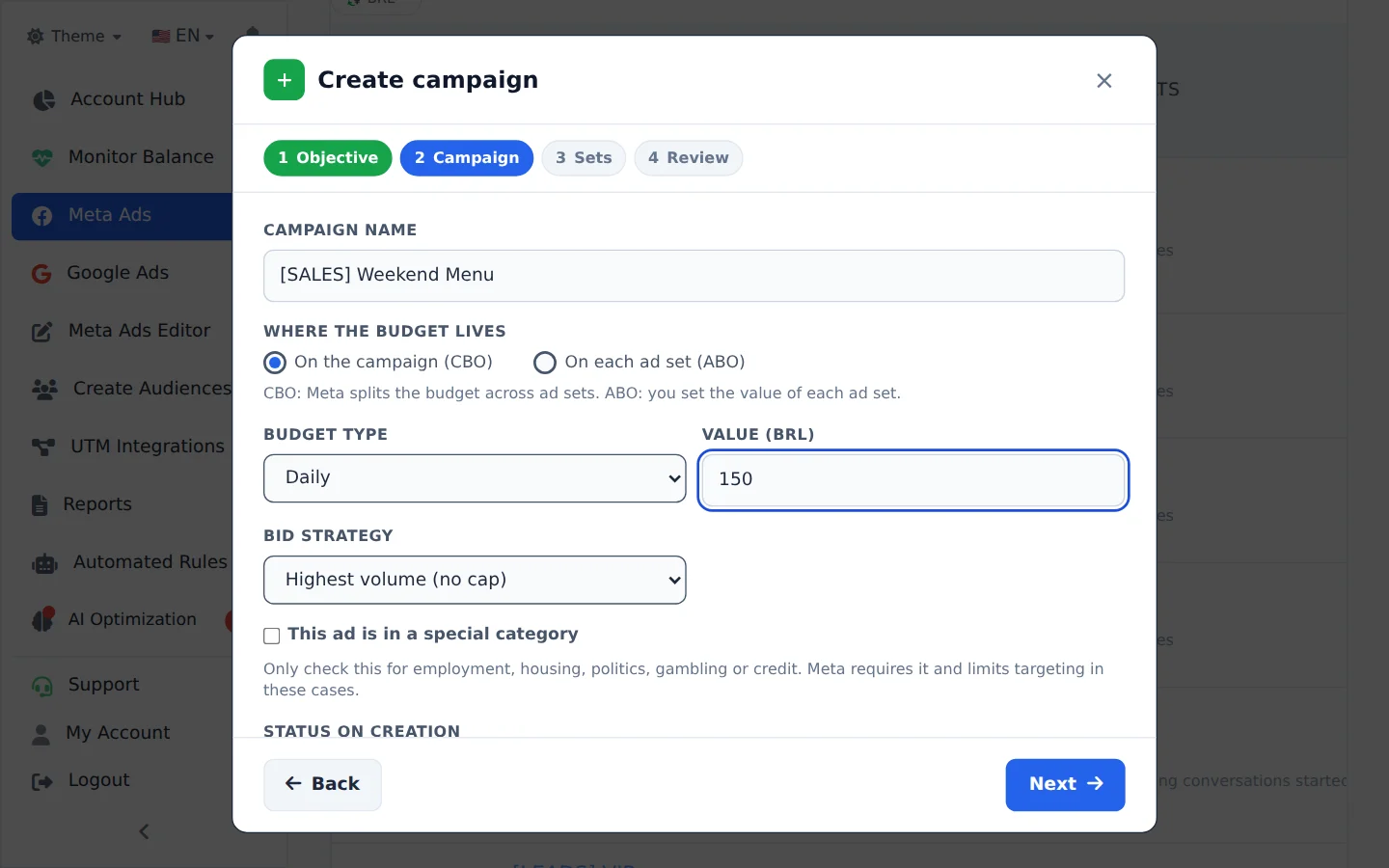Open the Budget Type Daily dropdown

pyautogui.click(x=475, y=478)
